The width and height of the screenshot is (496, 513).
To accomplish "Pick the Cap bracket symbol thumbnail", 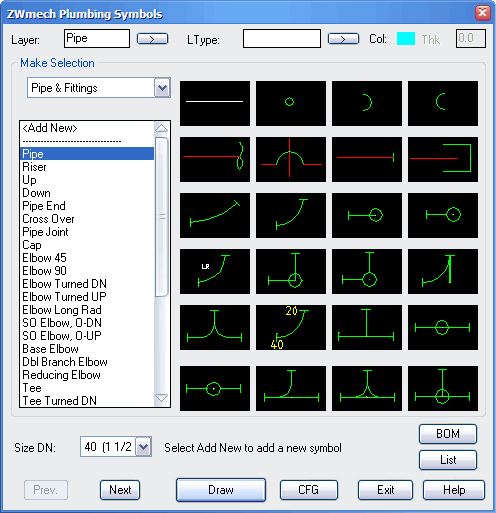I will (x=443, y=159).
